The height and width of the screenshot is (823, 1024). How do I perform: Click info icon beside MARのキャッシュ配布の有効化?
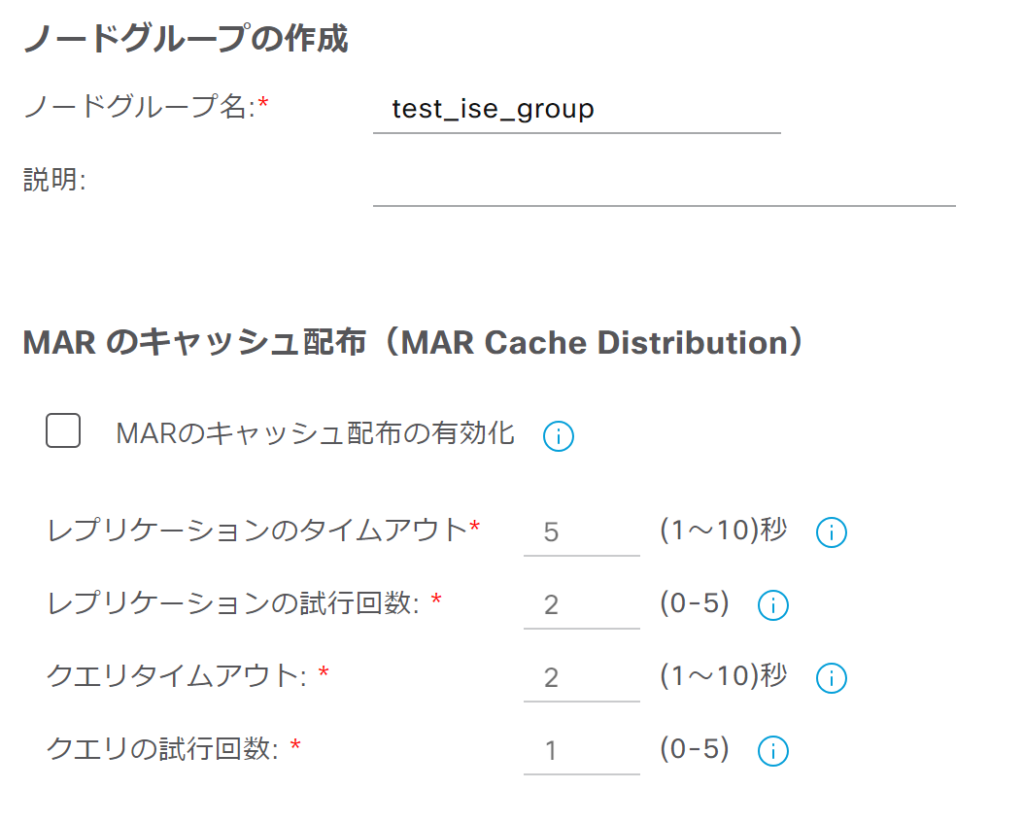pos(558,436)
